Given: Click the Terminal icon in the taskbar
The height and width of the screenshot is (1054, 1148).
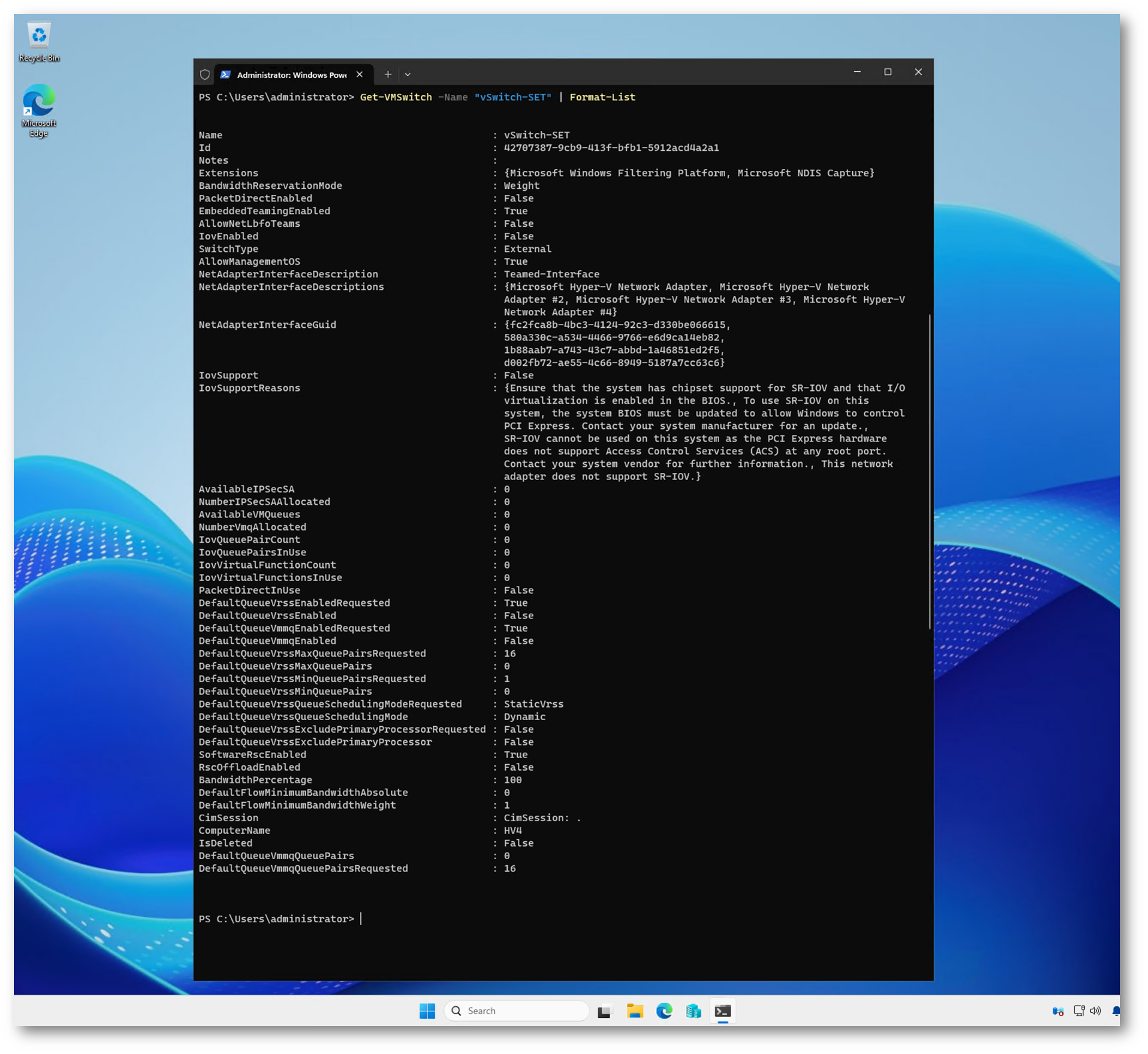Looking at the screenshot, I should (723, 1011).
